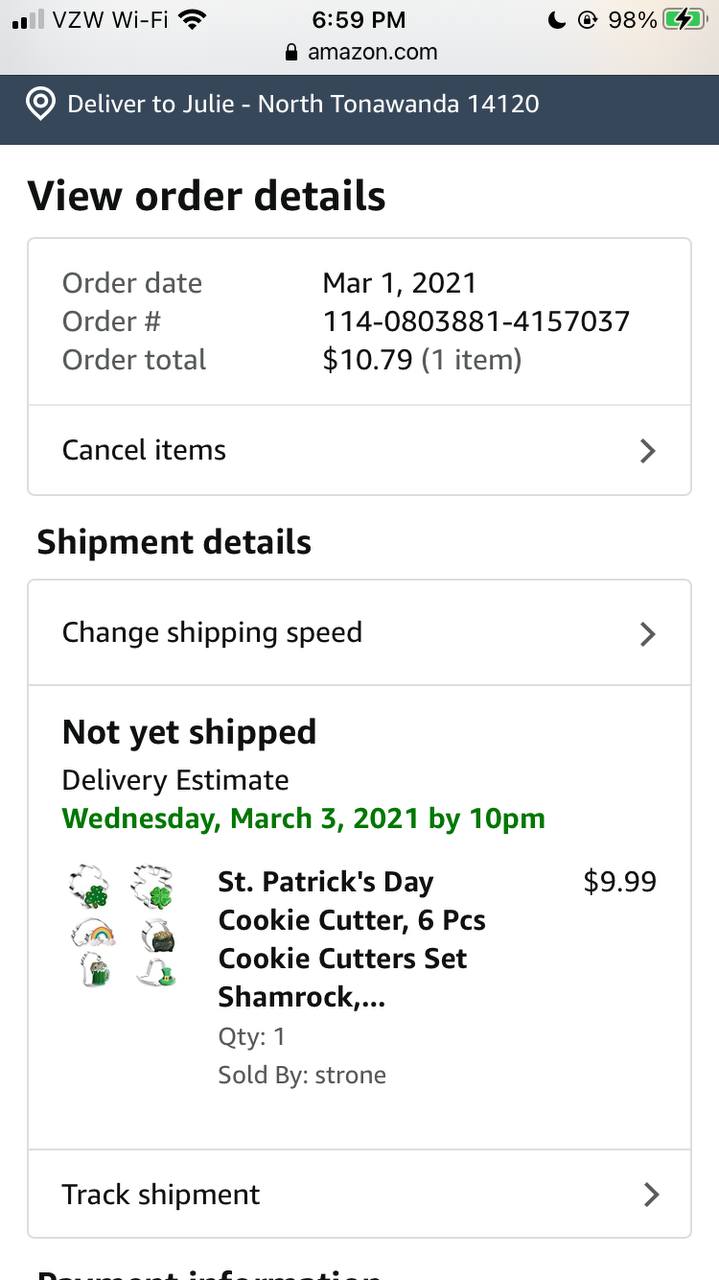This screenshot has width=719, height=1280.
Task: Click the order number 114-0803881-4157037
Action: click(476, 322)
